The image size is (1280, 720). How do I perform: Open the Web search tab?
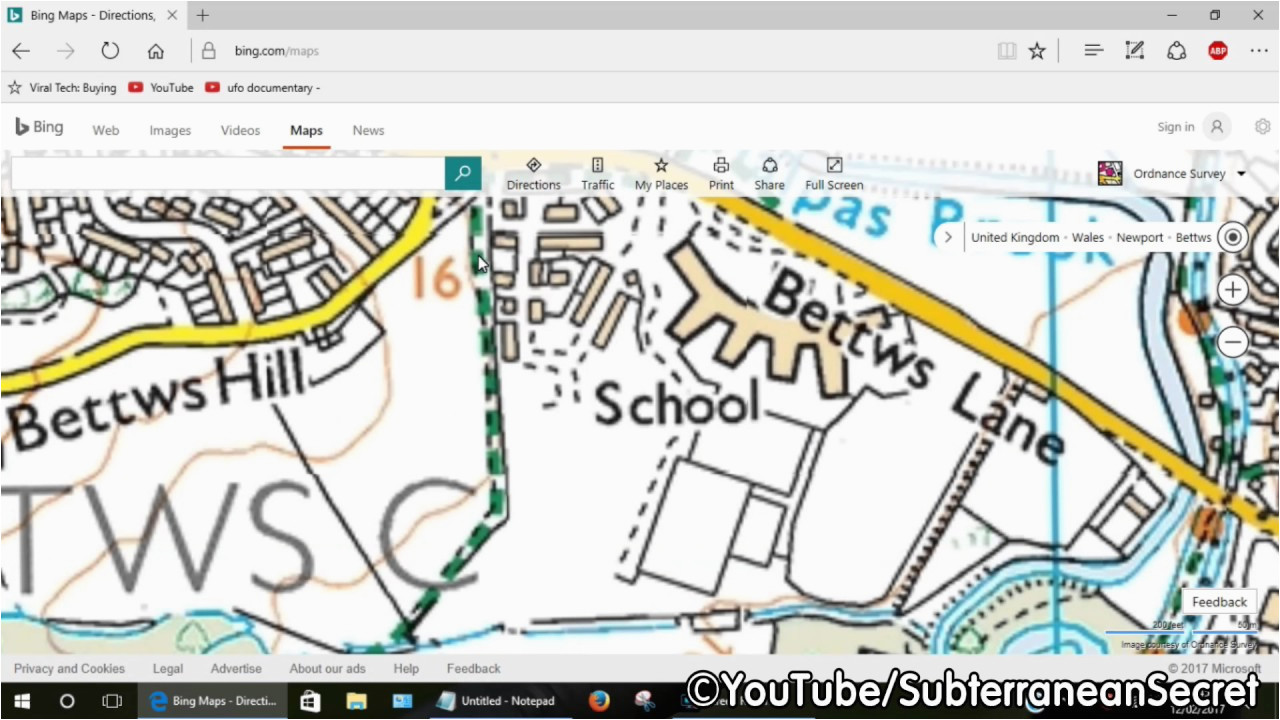pyautogui.click(x=106, y=130)
